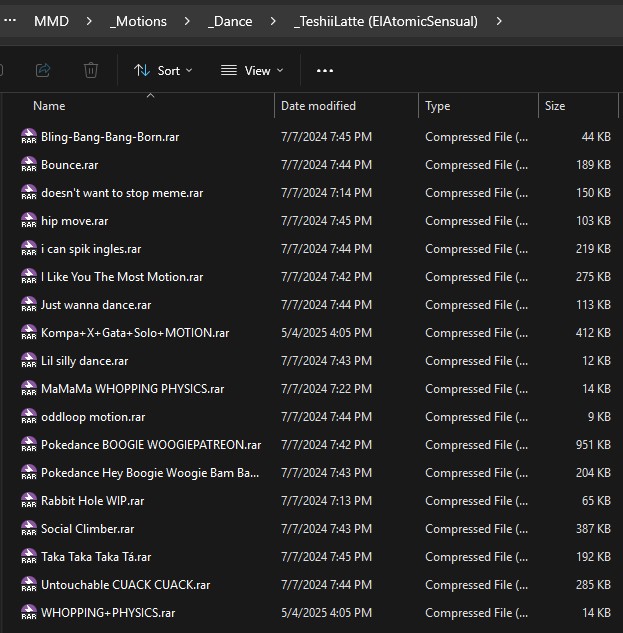The width and height of the screenshot is (623, 633).
Task: Expand the chevron after _Motions breadcrumb
Action: coord(187,21)
